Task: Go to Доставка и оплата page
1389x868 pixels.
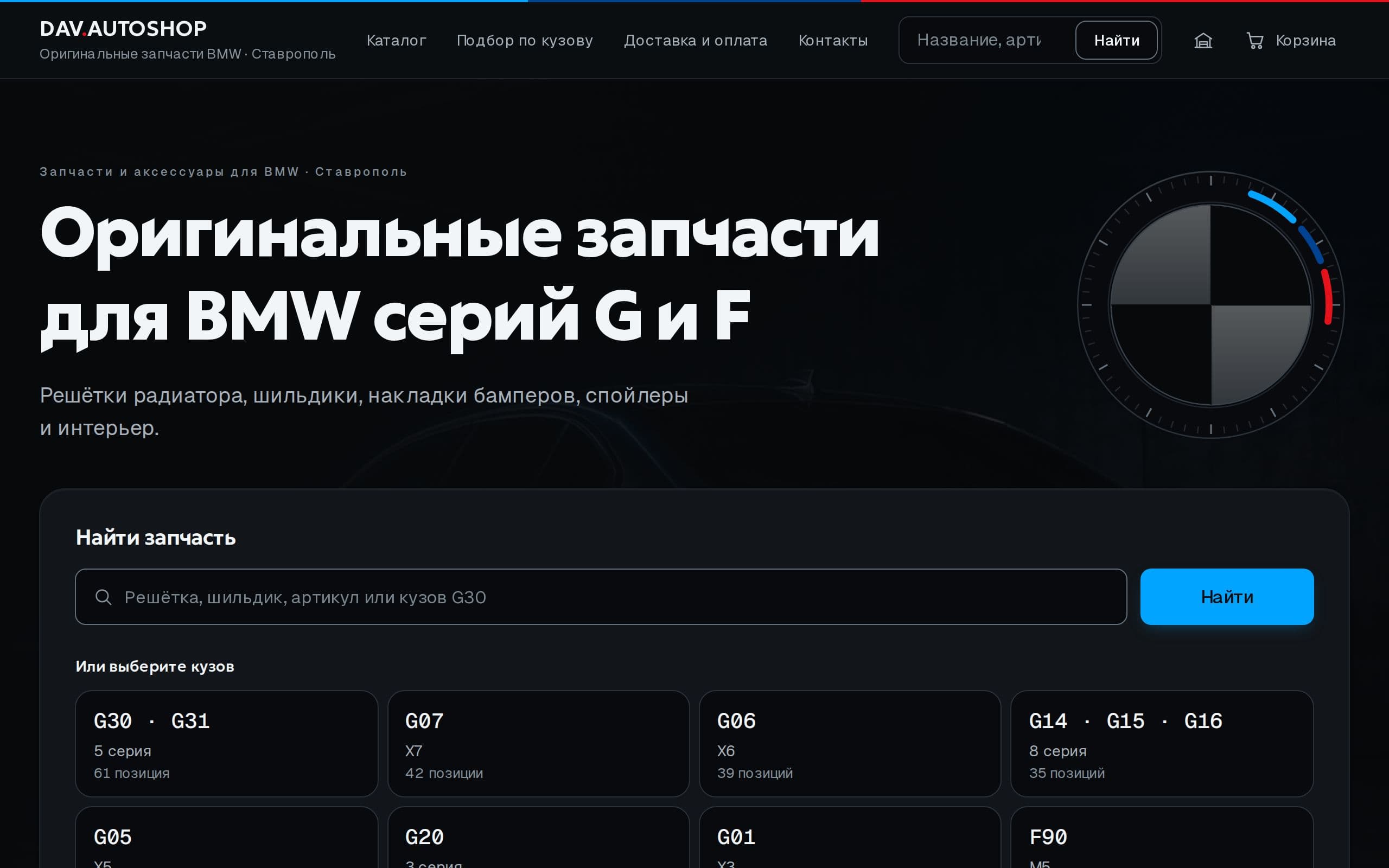Action: click(x=696, y=40)
